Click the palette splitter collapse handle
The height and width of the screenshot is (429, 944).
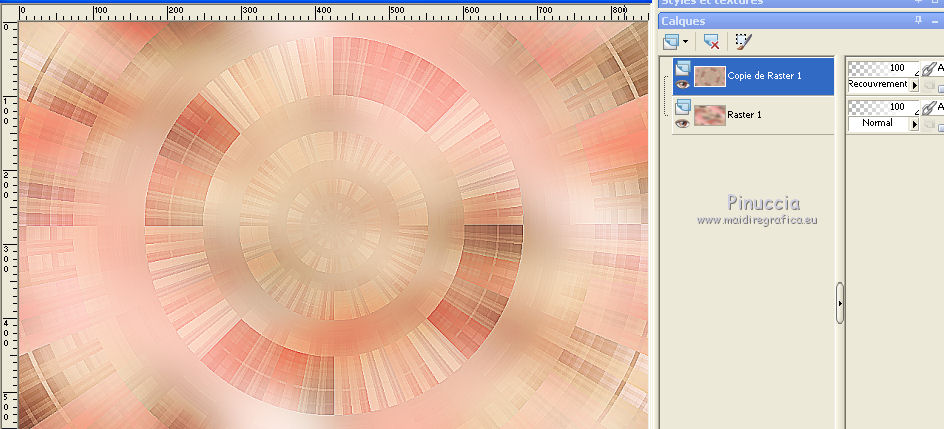coord(840,303)
